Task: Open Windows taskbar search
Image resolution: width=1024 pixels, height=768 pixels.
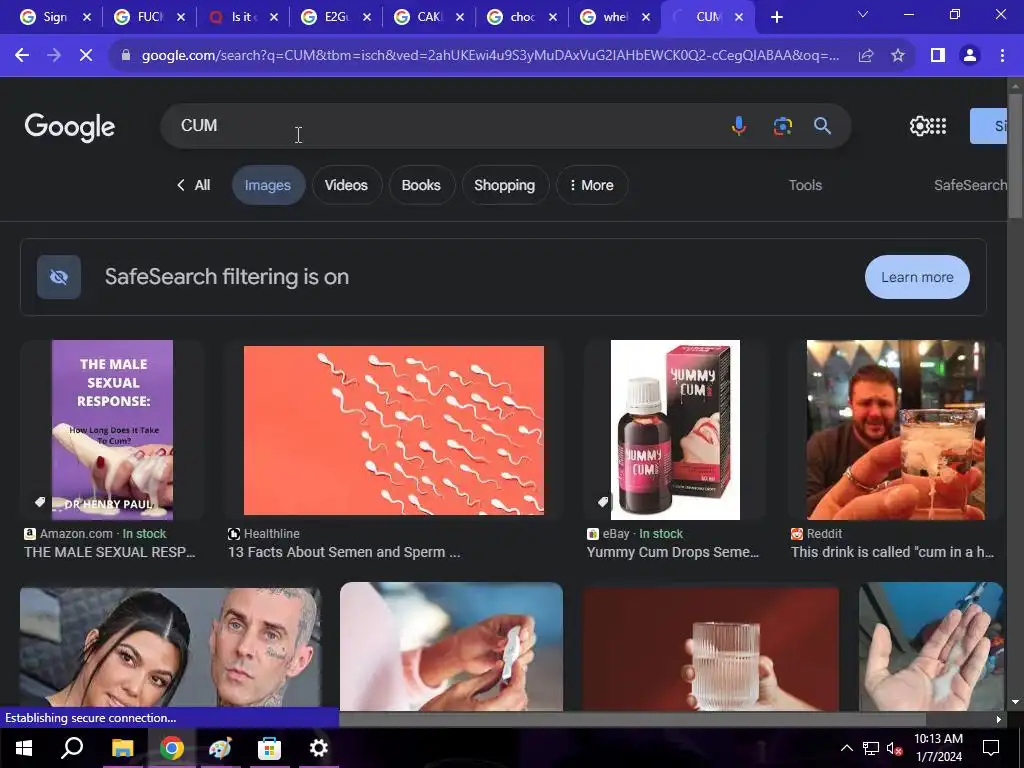Action: pos(72,748)
